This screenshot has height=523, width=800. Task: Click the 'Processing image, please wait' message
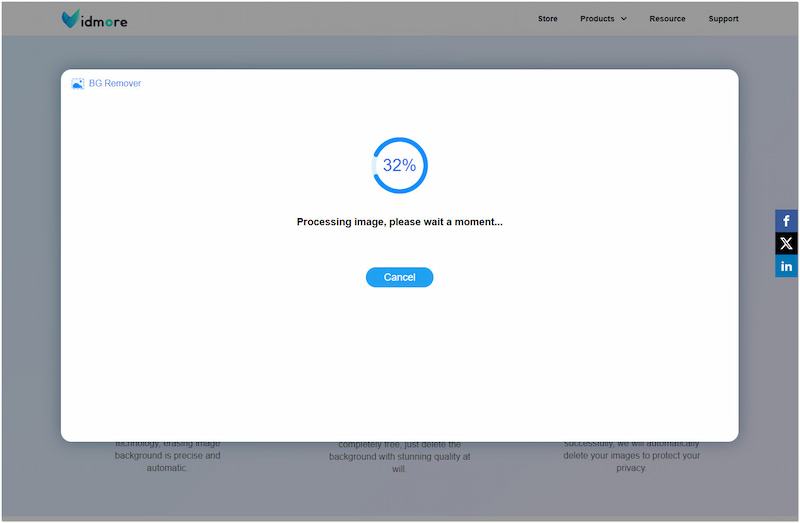(399, 222)
